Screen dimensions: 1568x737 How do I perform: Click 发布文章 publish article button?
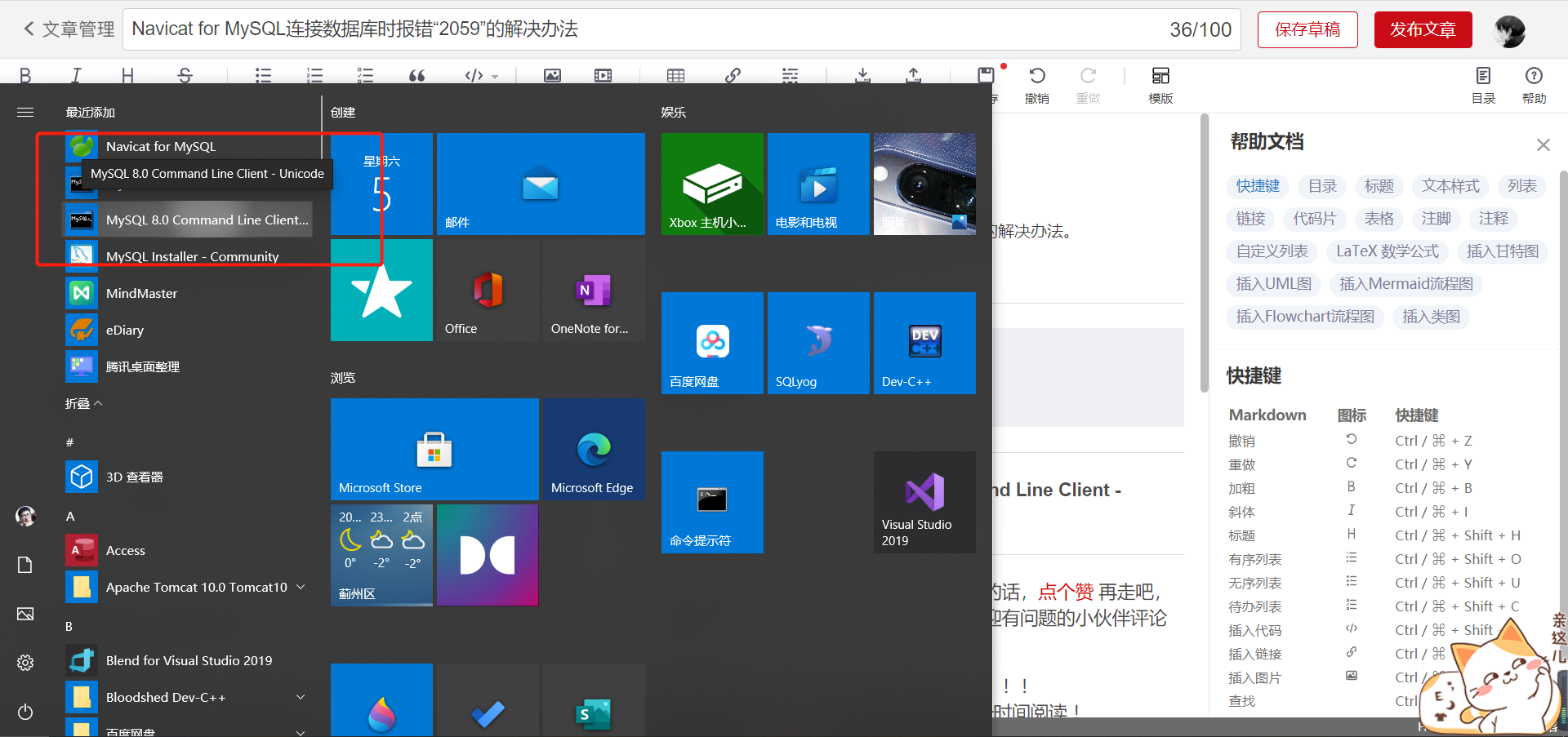pos(1423,29)
